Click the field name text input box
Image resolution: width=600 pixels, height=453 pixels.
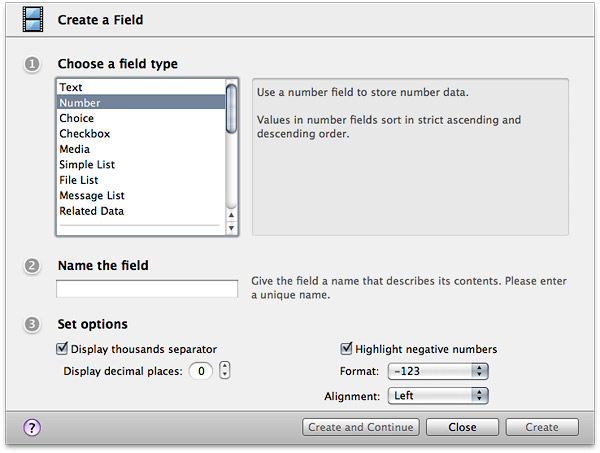pos(147,289)
